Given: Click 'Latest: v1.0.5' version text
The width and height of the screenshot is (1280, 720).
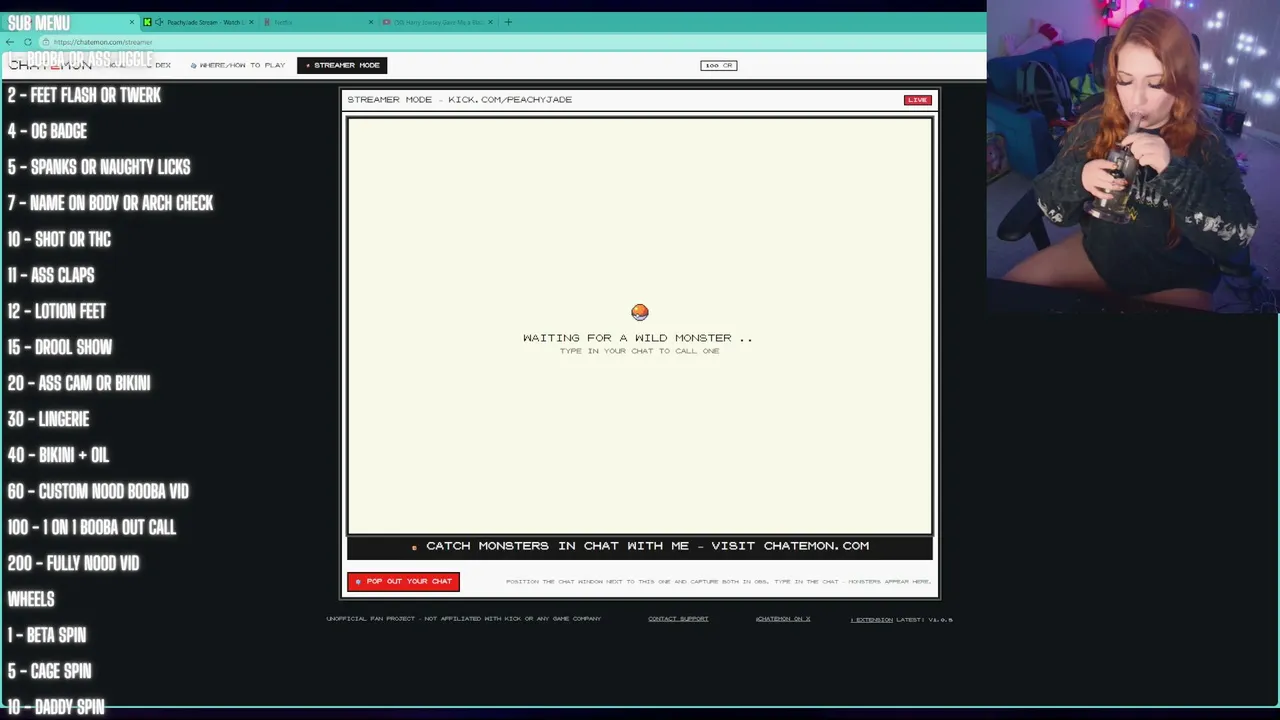Looking at the screenshot, I should [924, 619].
